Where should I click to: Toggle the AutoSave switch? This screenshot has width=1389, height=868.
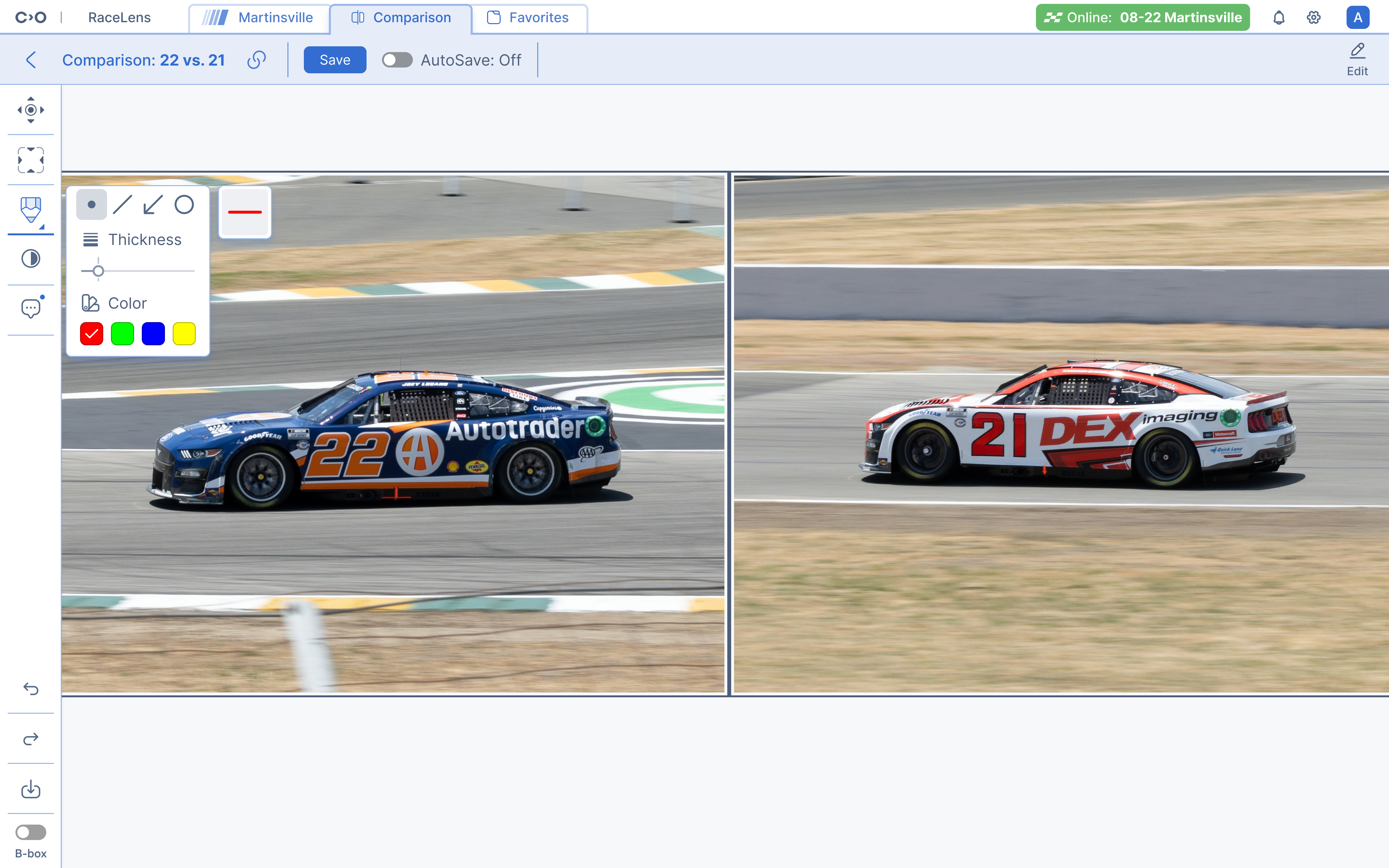(x=397, y=60)
